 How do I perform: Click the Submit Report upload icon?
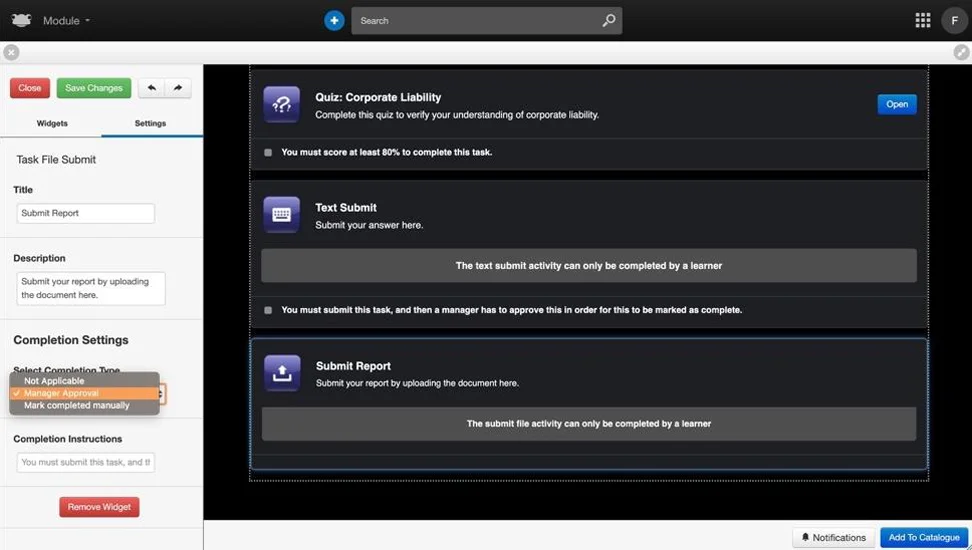click(282, 373)
